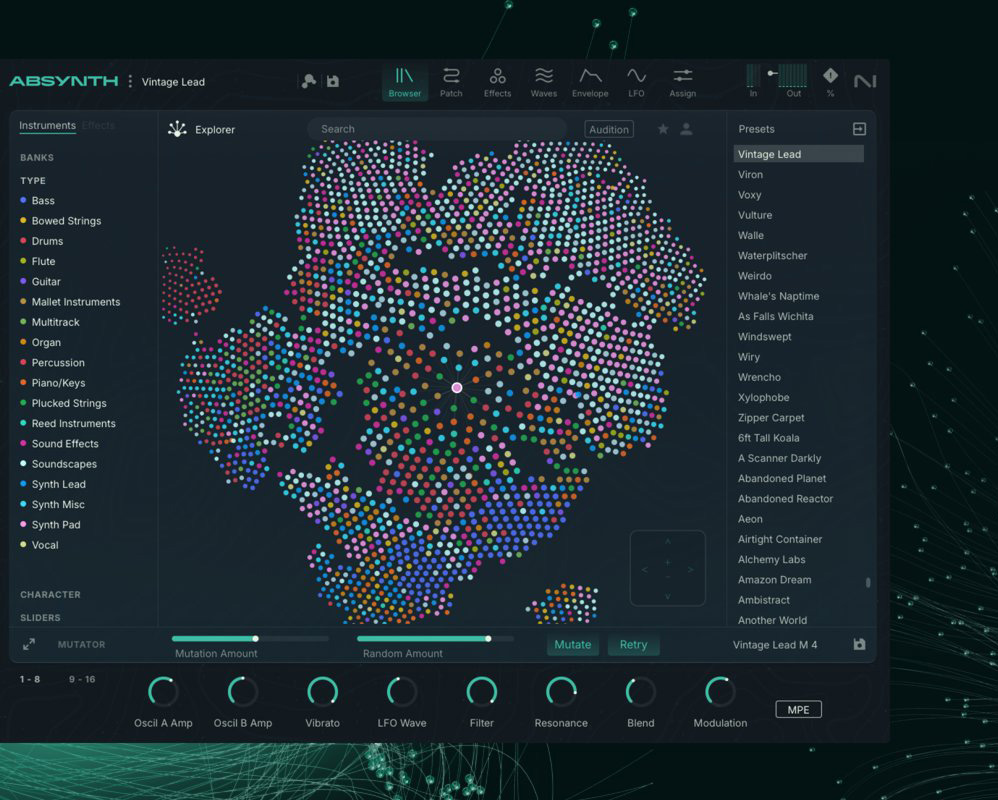Open the Envelope page
Screen dimensions: 998x800
coord(590,82)
